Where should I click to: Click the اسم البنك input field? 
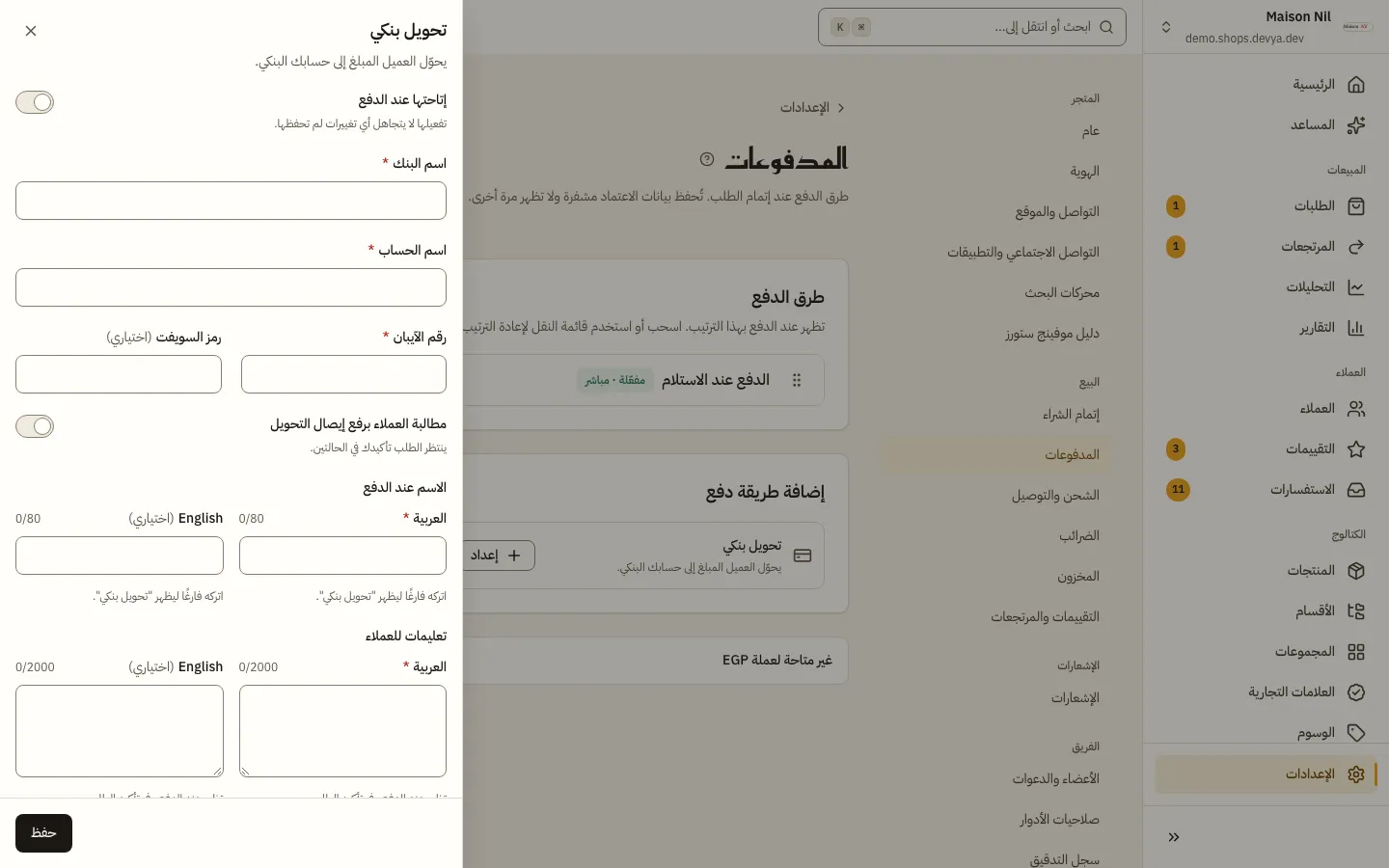(x=231, y=201)
